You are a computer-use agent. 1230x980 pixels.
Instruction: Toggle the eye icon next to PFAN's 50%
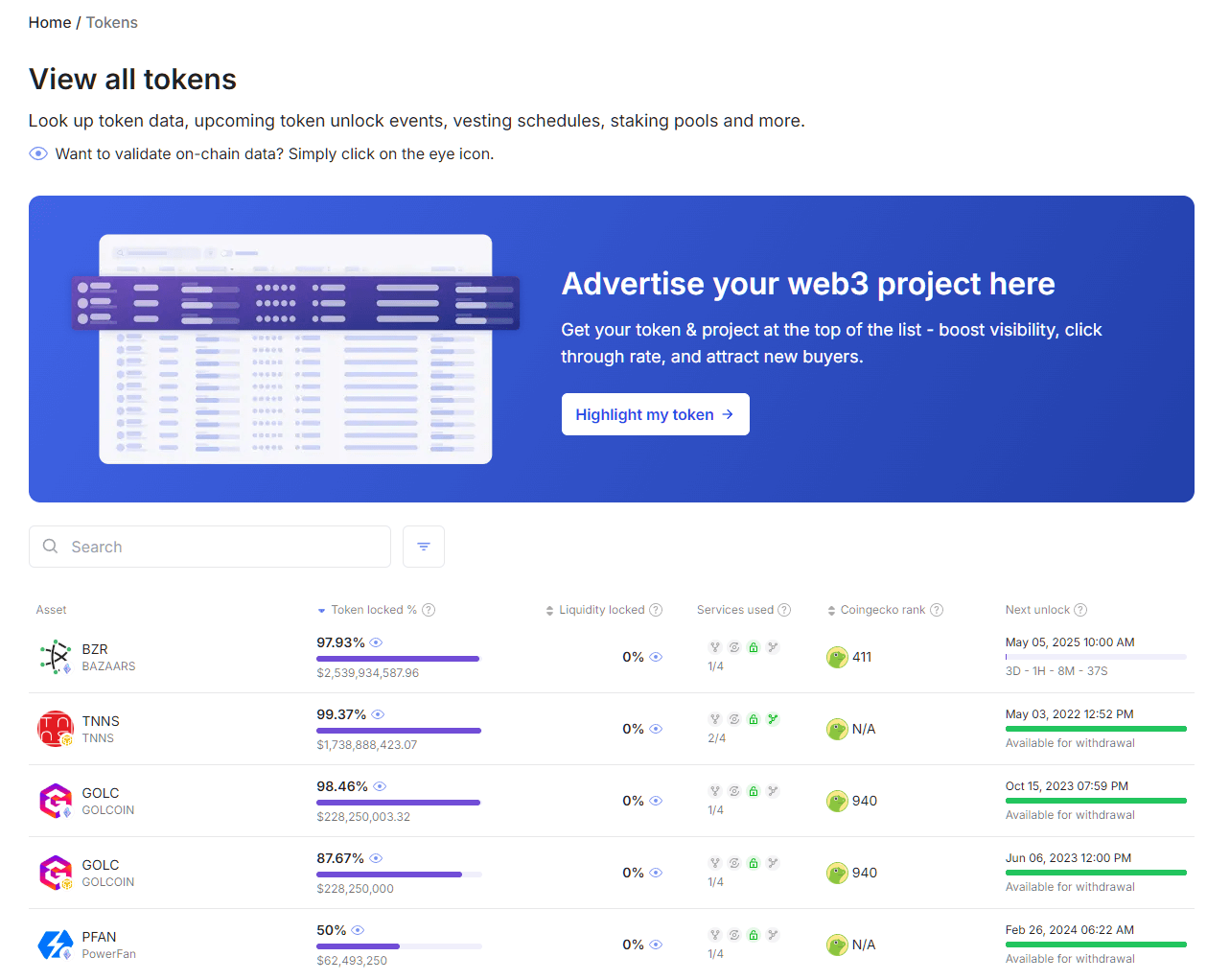358,930
